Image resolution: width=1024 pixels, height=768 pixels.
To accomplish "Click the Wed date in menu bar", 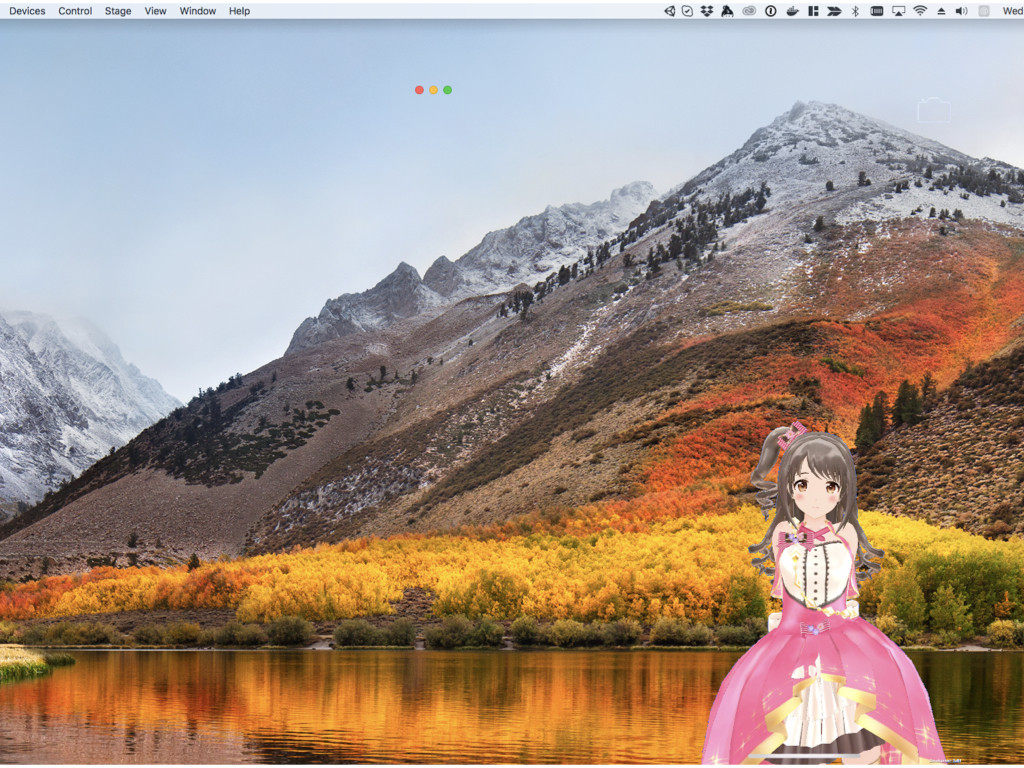I will [1013, 11].
